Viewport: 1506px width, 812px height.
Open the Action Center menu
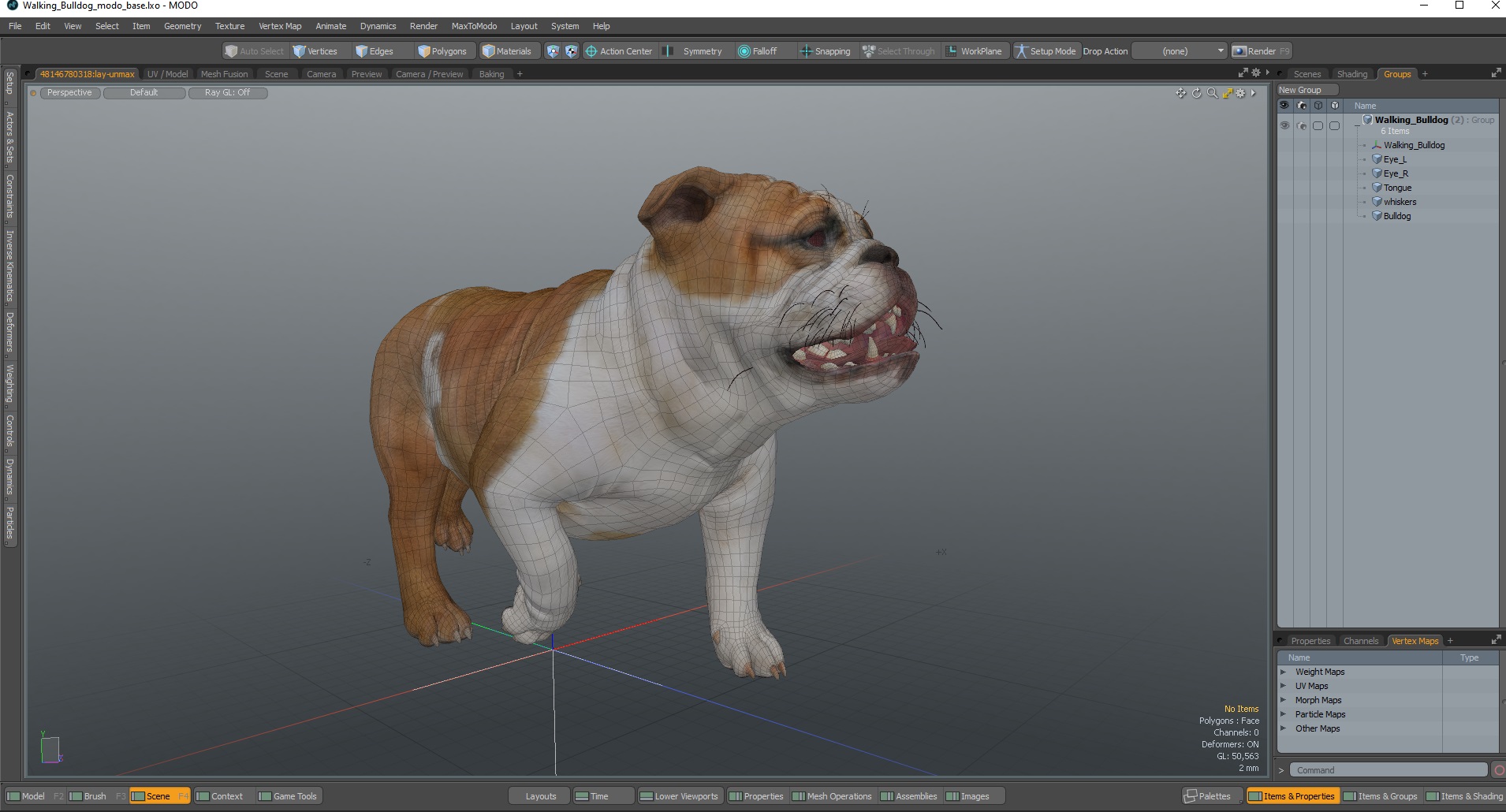619,51
